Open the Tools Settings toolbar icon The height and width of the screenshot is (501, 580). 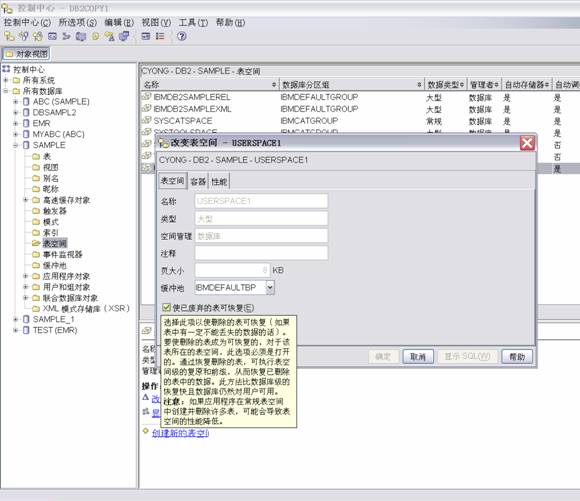tap(146, 36)
